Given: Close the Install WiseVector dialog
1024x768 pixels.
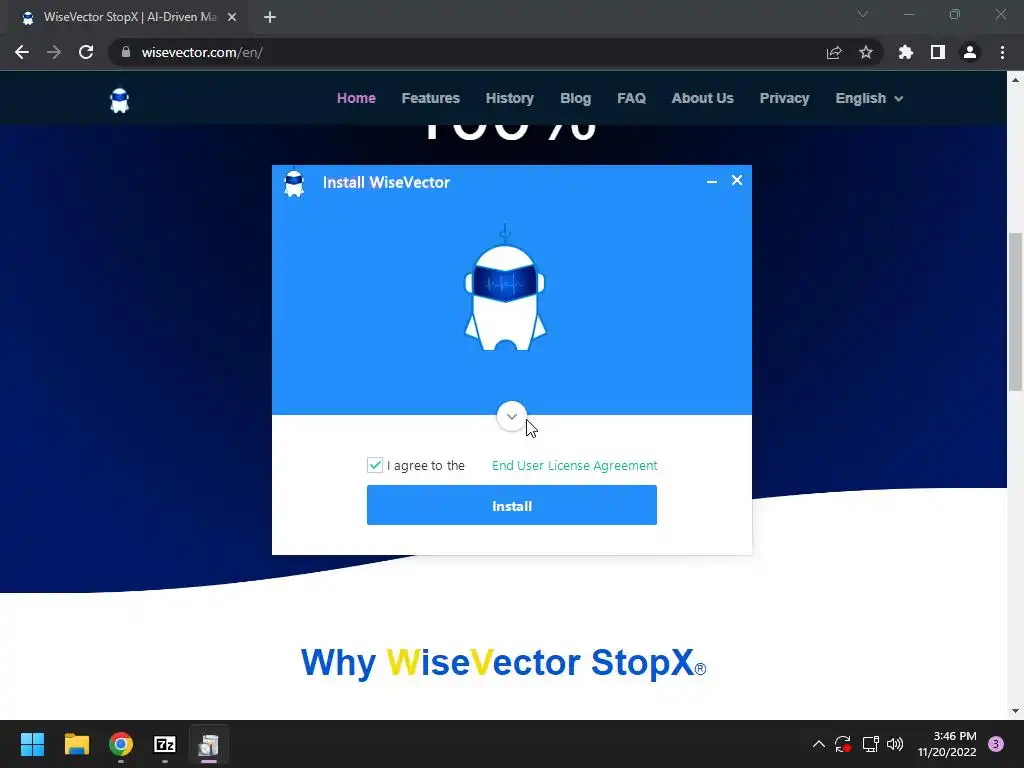Looking at the screenshot, I should [737, 180].
